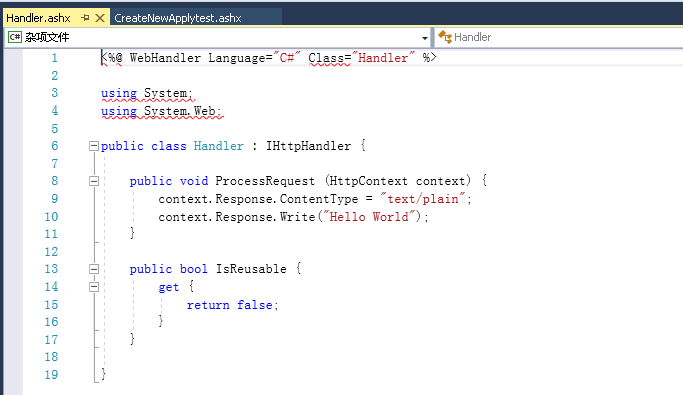Click on 'using System.Web;' line
This screenshot has width=683, height=395.
click(162, 111)
